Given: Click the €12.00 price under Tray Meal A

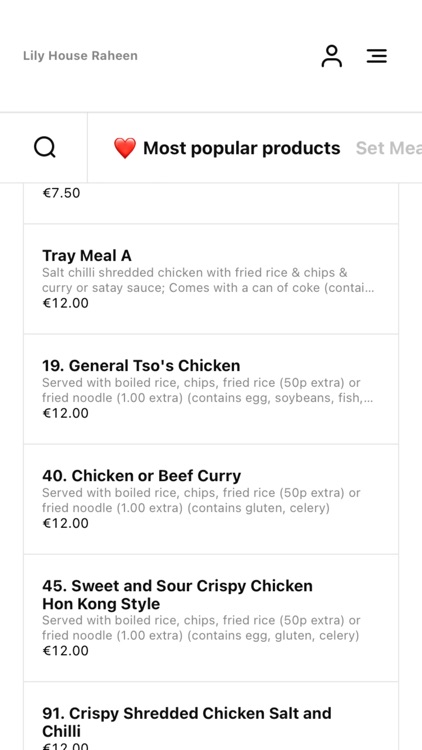Looking at the screenshot, I should (66, 303).
